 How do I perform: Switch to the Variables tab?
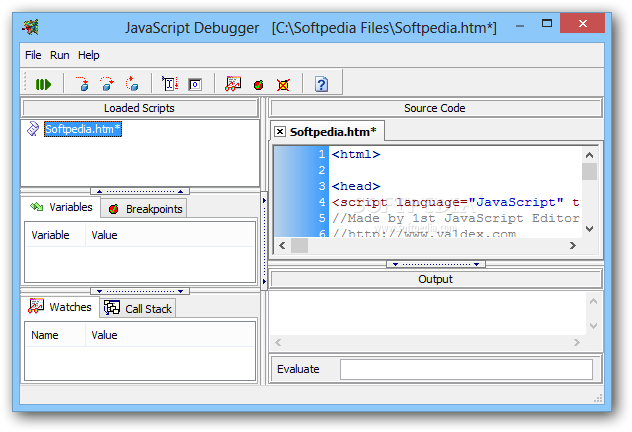tap(61, 207)
